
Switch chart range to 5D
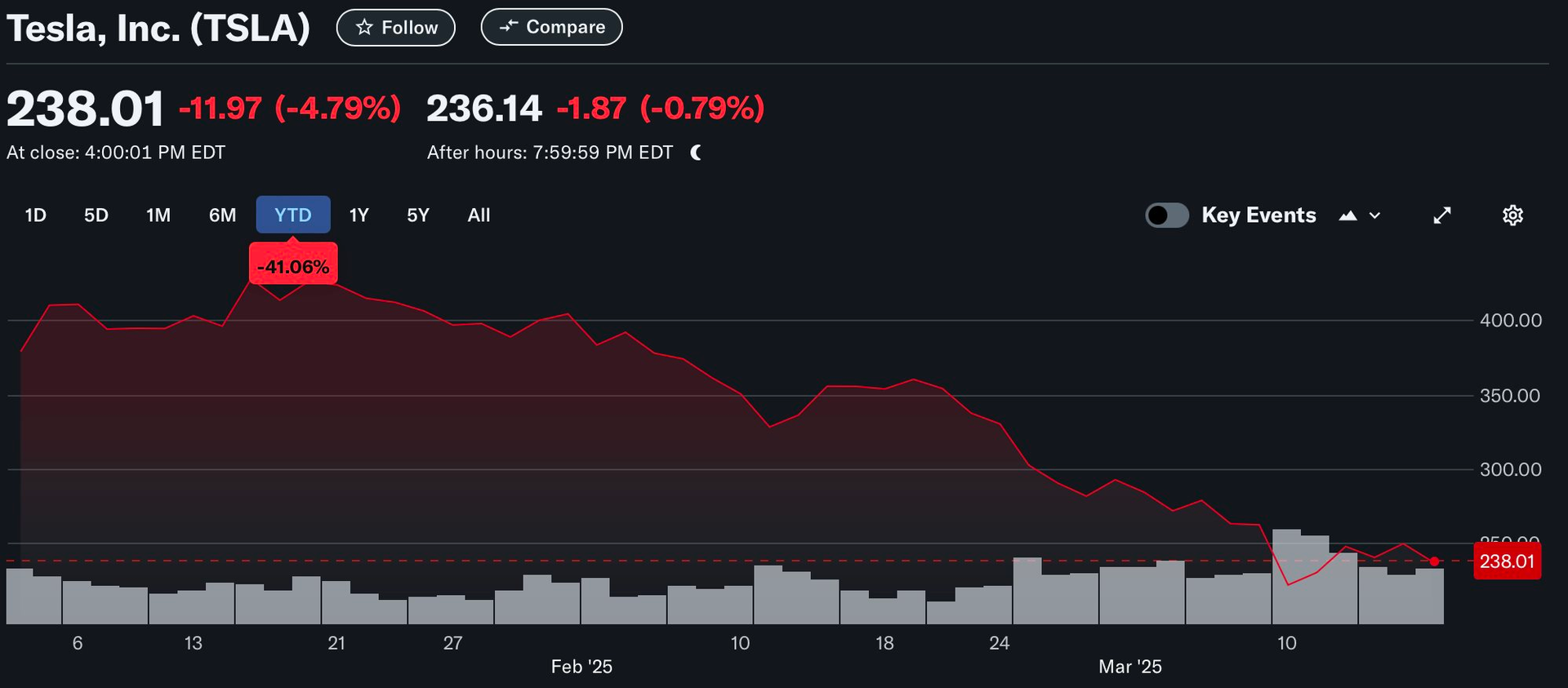tap(96, 215)
